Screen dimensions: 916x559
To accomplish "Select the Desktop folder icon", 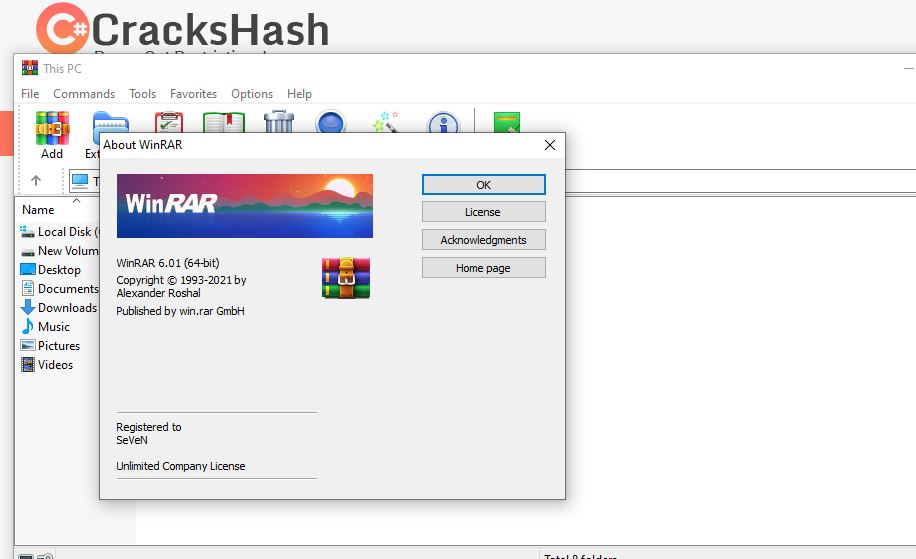I will pyautogui.click(x=27, y=269).
